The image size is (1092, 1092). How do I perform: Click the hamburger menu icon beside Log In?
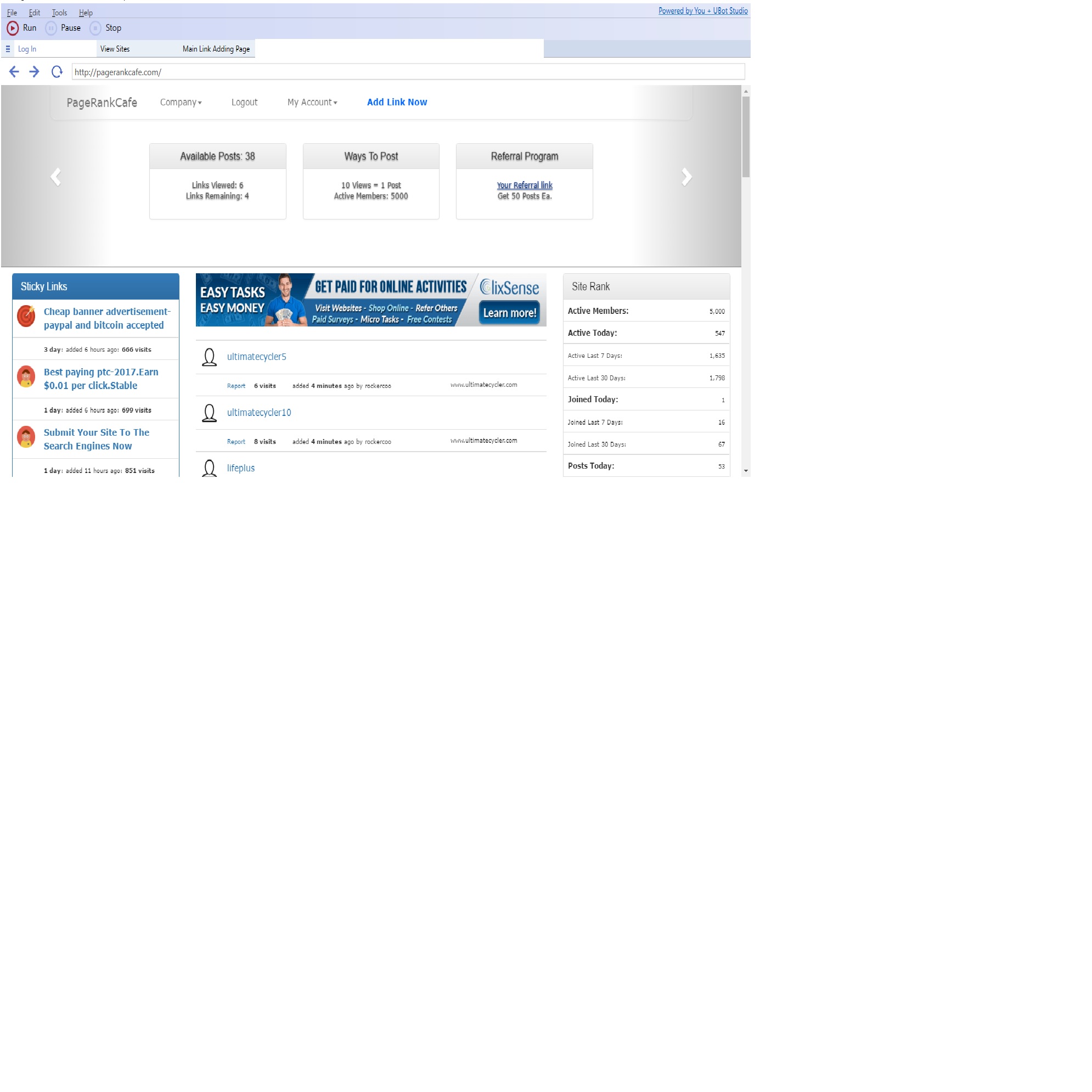coord(8,49)
